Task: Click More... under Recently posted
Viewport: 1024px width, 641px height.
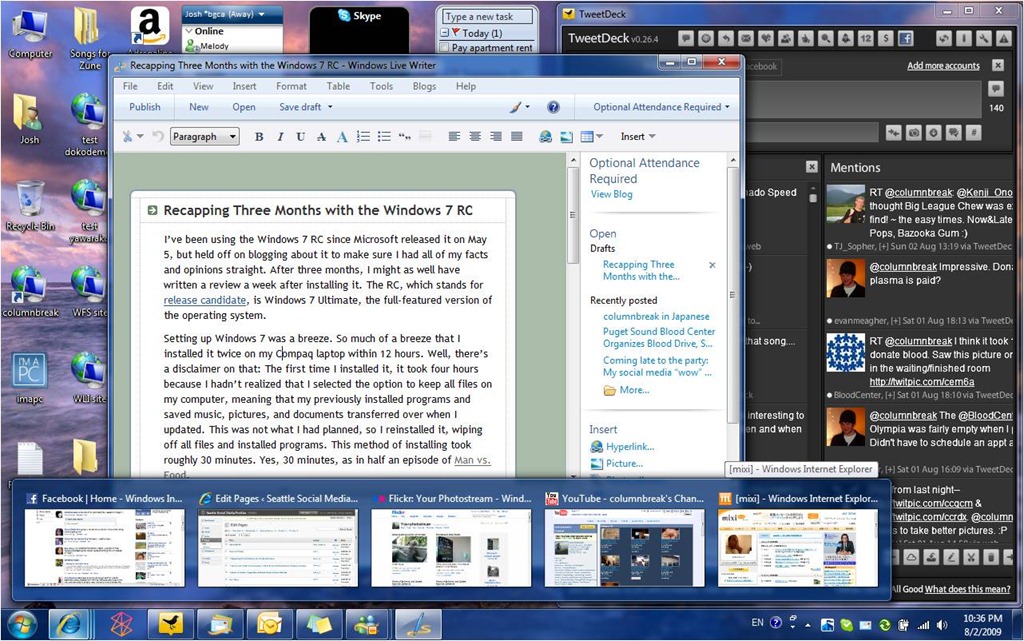Action: pyautogui.click(x=634, y=390)
